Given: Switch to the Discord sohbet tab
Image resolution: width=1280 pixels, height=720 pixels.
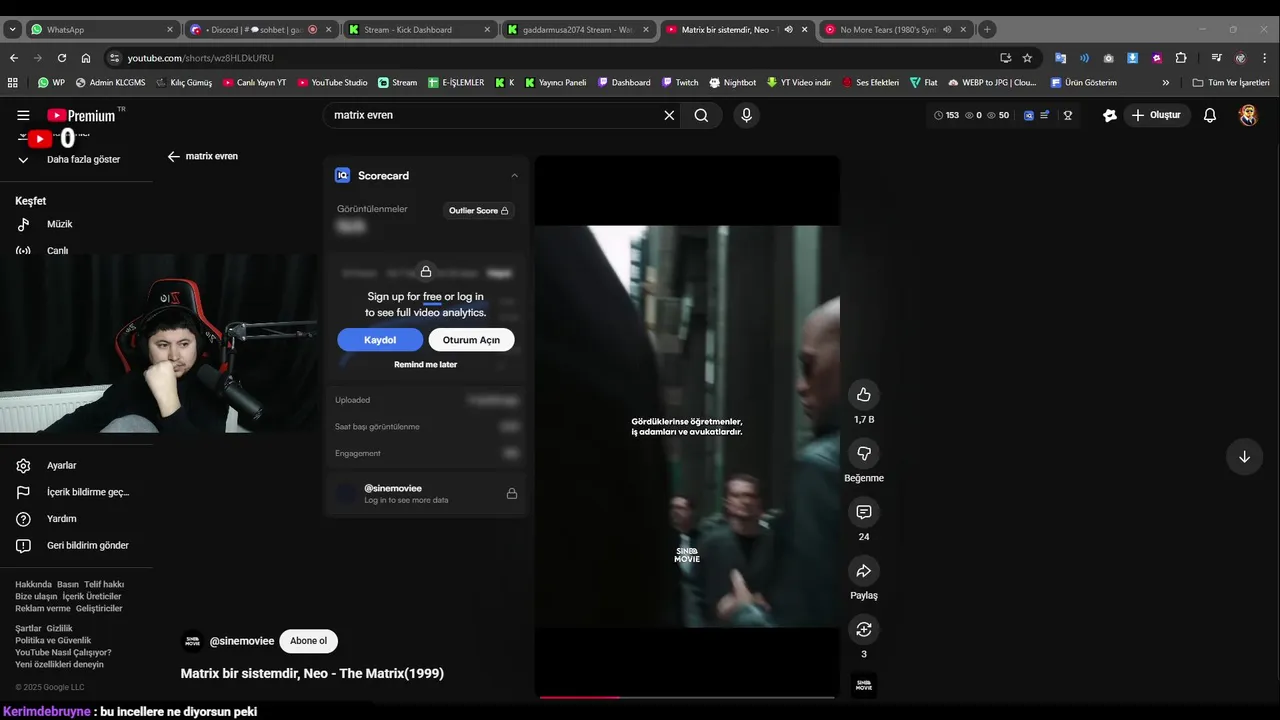Looking at the screenshot, I should pos(262,30).
